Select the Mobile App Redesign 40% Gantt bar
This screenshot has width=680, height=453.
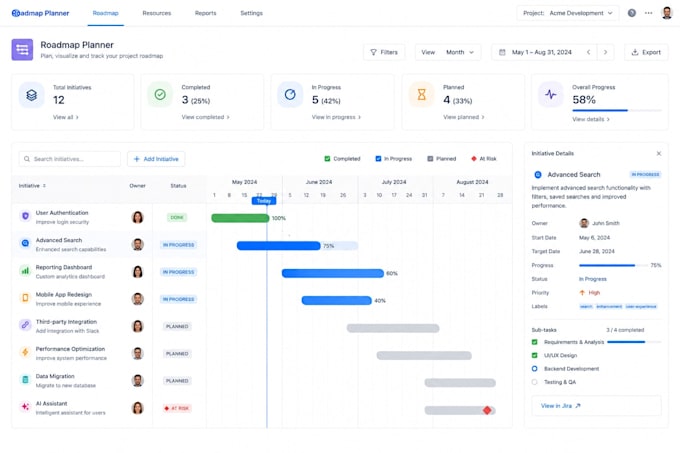(337, 300)
